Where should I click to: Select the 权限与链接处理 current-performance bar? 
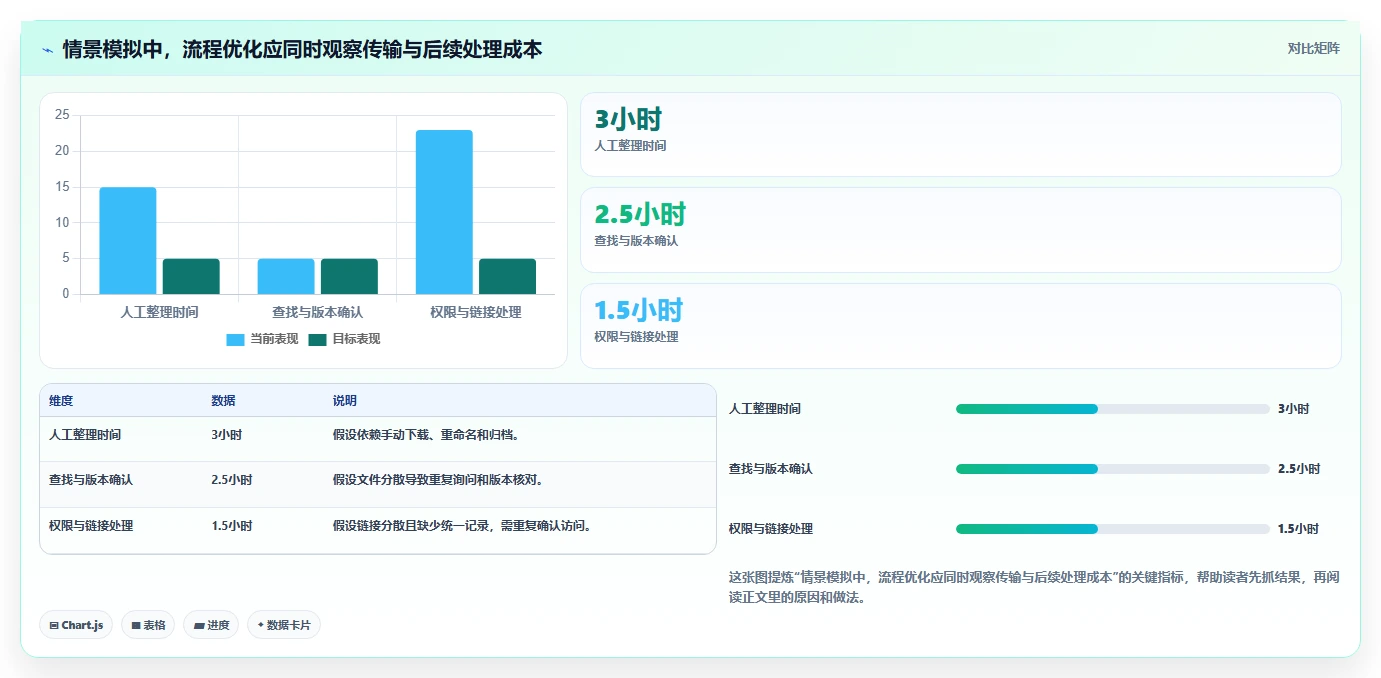(x=444, y=212)
